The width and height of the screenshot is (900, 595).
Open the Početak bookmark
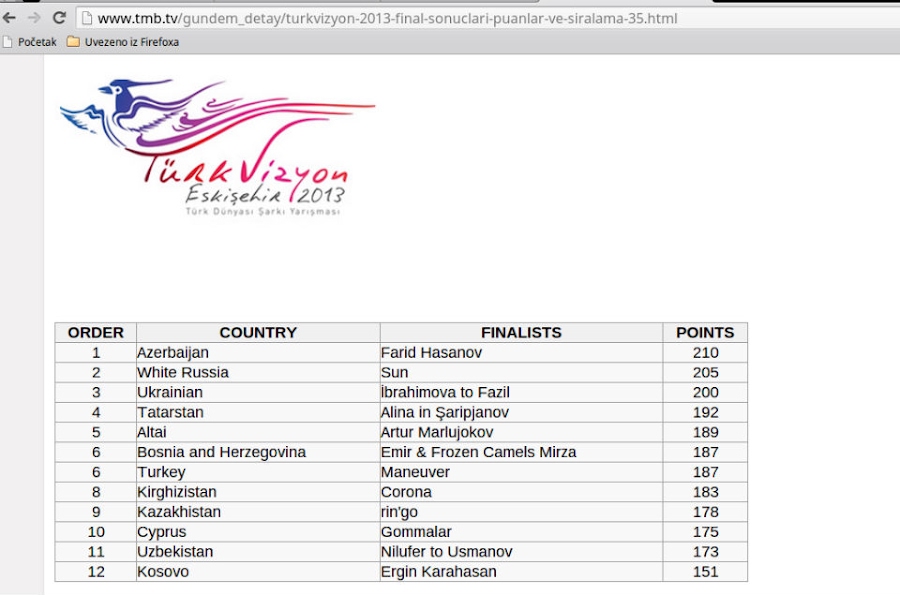pos(37,42)
